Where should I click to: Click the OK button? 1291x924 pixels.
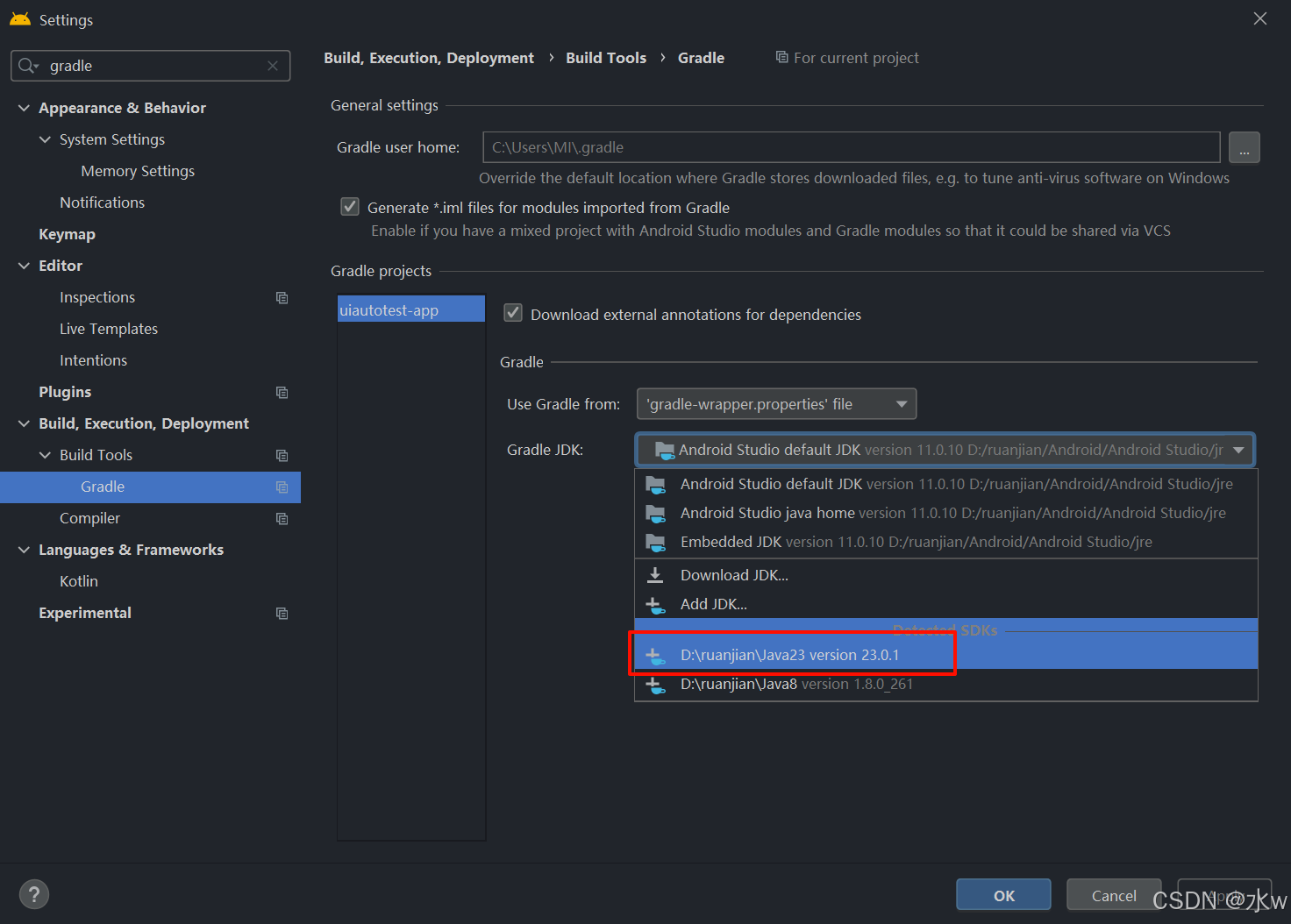click(1003, 895)
